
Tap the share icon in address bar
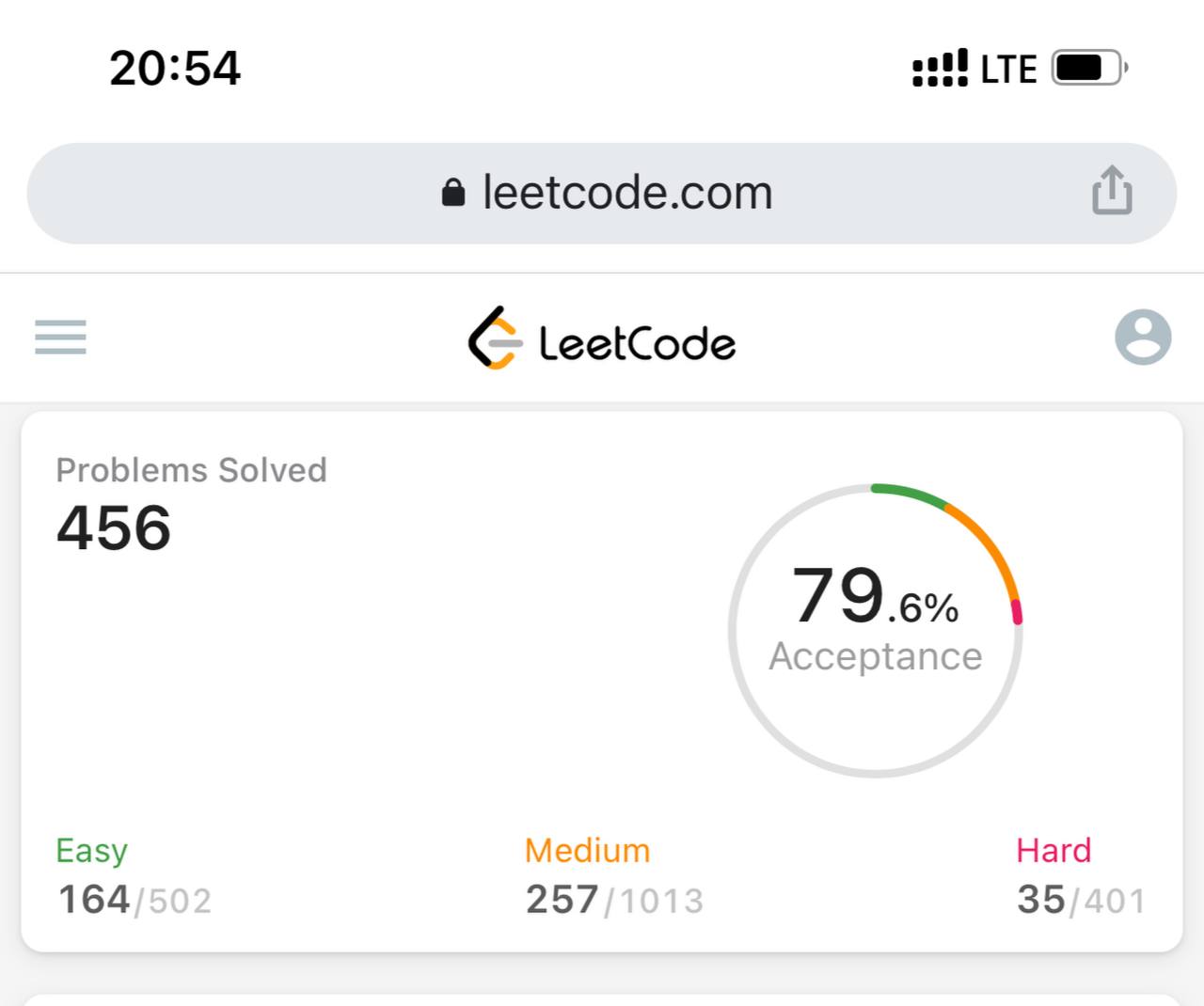point(1112,190)
